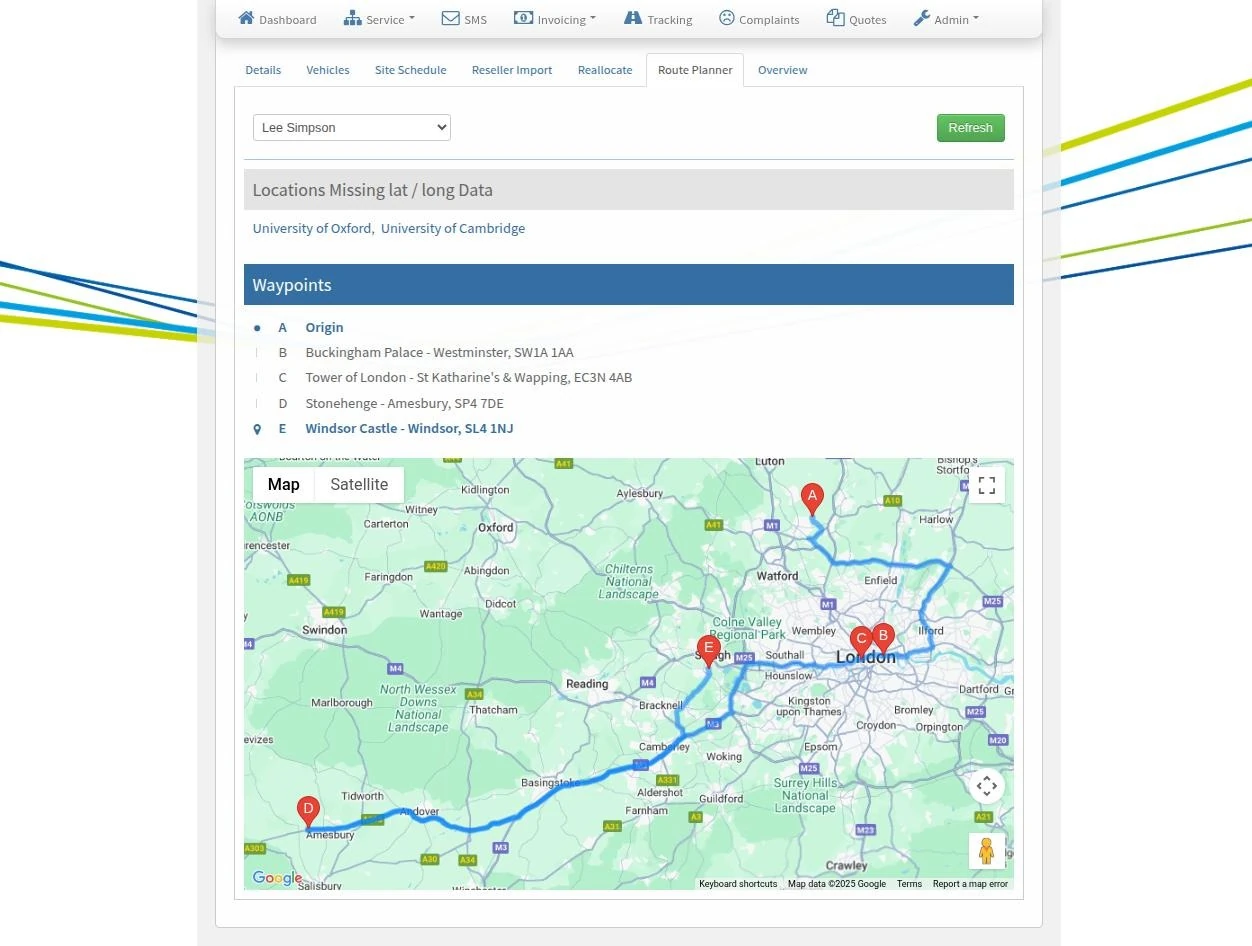
Task: Click map marker E near Slough
Action: [709, 650]
